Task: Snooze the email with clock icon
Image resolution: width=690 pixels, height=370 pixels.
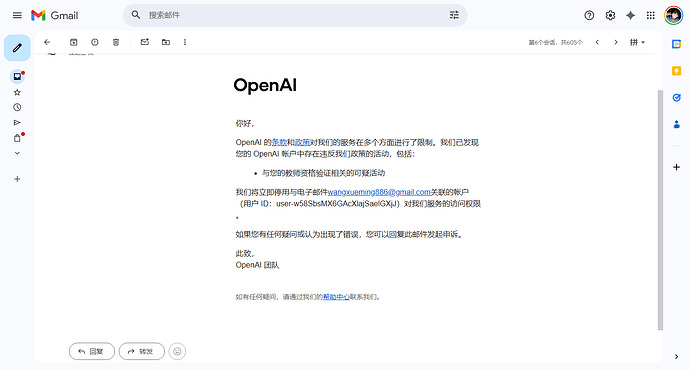Action: coord(95,42)
